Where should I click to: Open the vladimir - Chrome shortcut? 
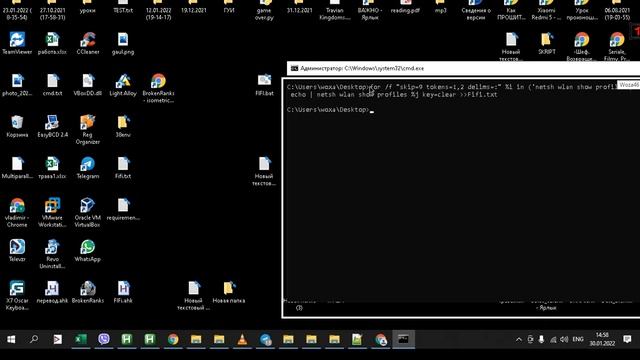tap(17, 212)
